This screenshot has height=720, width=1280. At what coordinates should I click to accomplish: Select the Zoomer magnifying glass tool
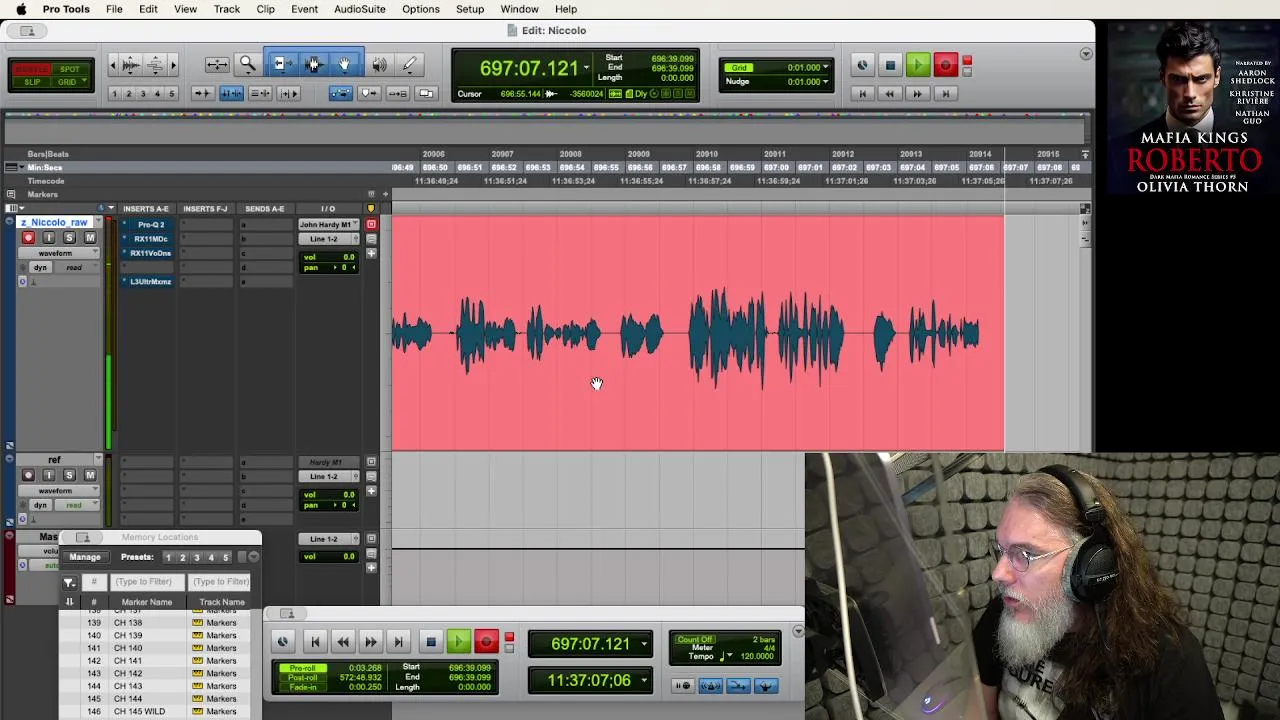click(247, 65)
